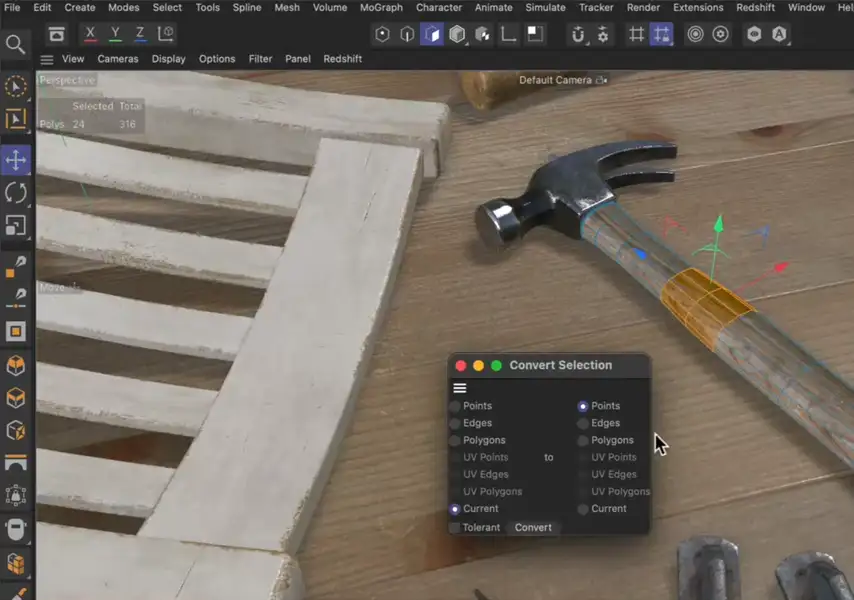The image size is (854, 600).
Task: Open the Render Settings gear icon
Action: pos(721,35)
